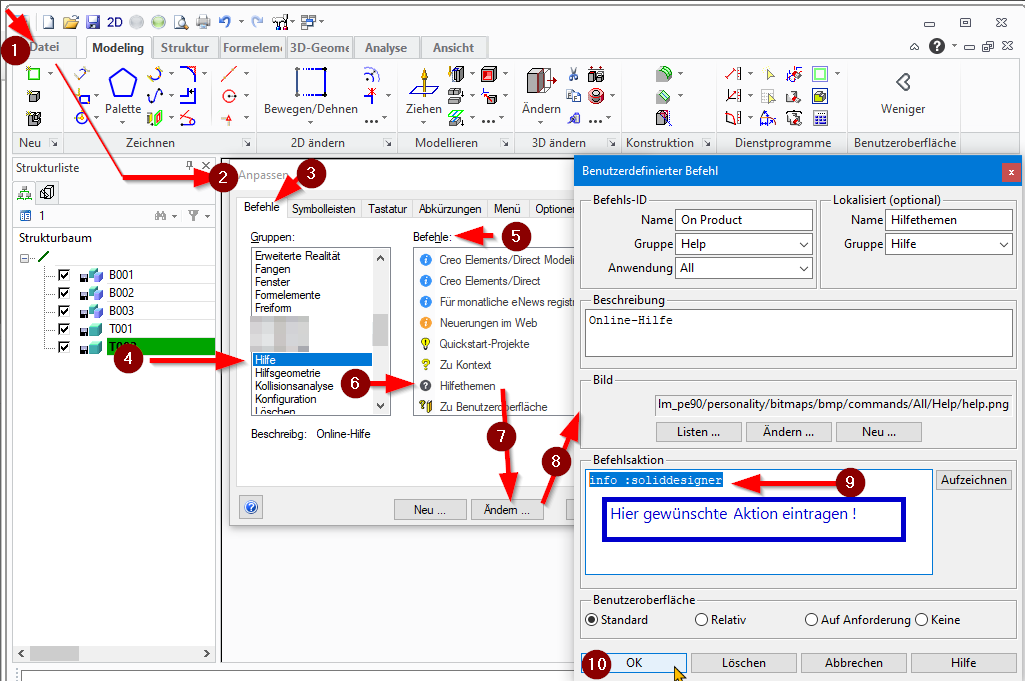1025x681 pixels.
Task: Select the Relativ radio button
Action: (701, 620)
